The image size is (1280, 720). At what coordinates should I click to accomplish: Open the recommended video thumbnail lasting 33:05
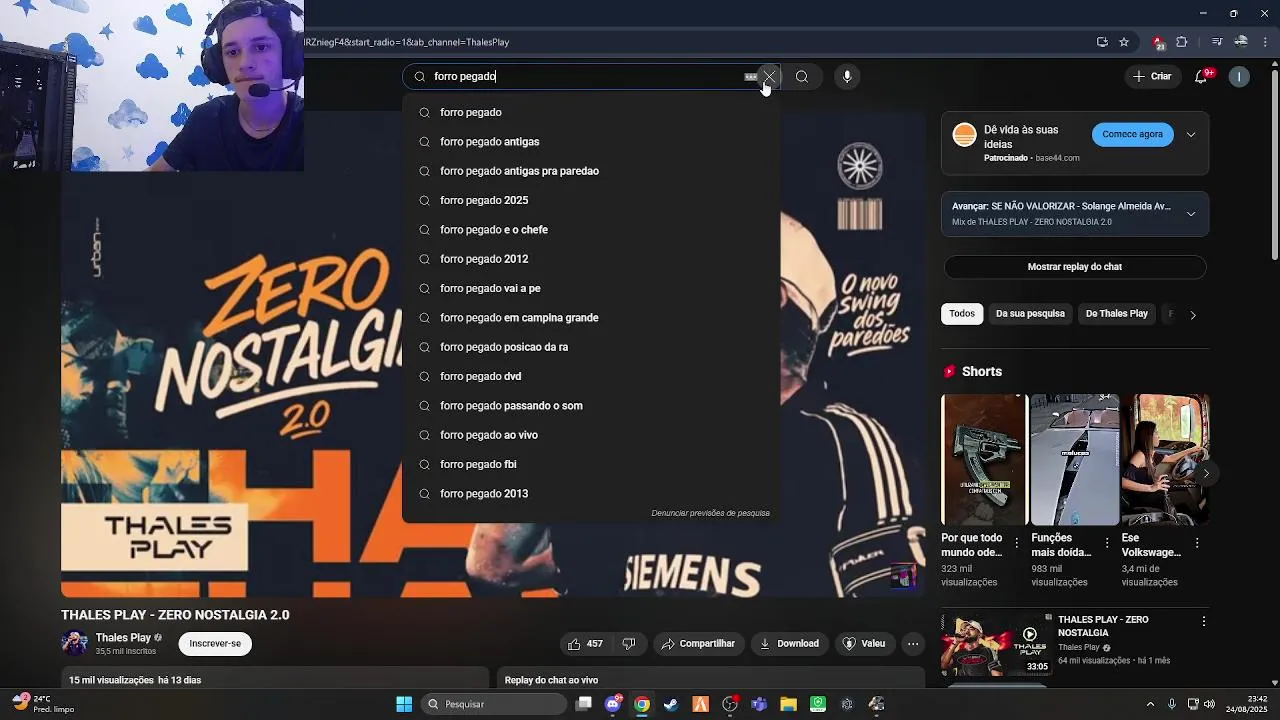click(x=996, y=645)
